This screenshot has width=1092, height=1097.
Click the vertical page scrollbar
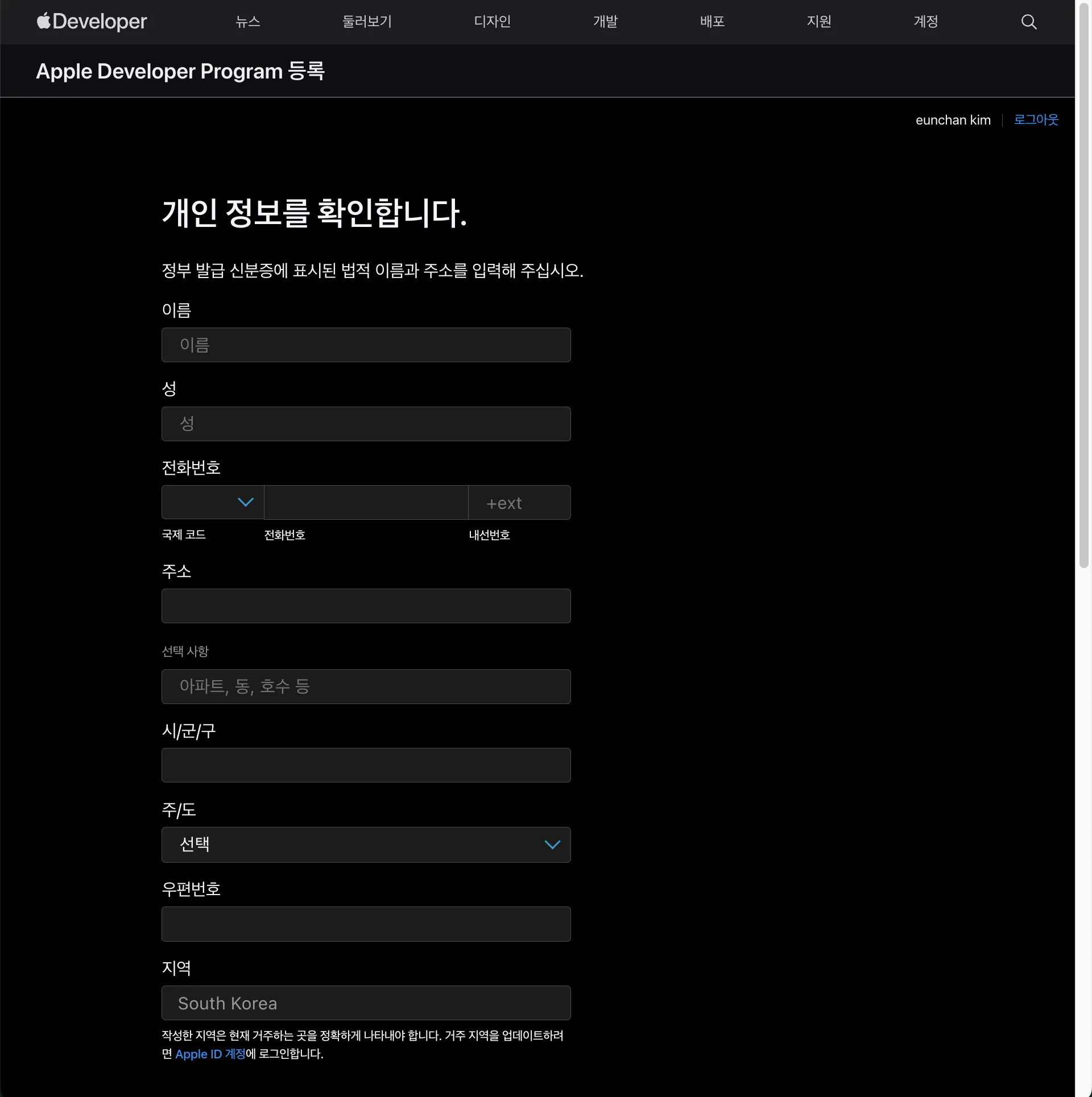pos(1083,284)
